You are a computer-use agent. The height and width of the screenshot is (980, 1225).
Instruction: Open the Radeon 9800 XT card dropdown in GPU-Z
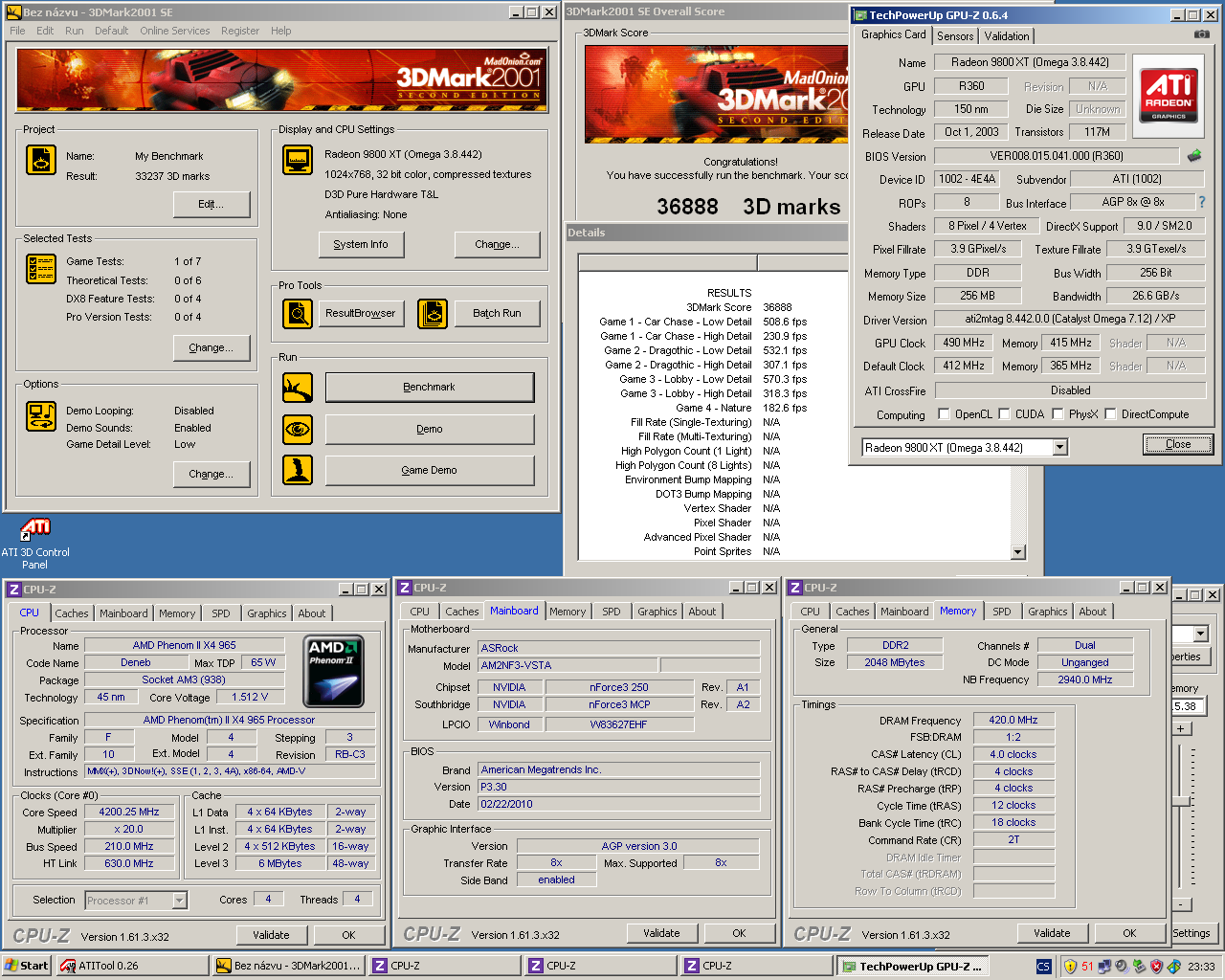(1059, 447)
